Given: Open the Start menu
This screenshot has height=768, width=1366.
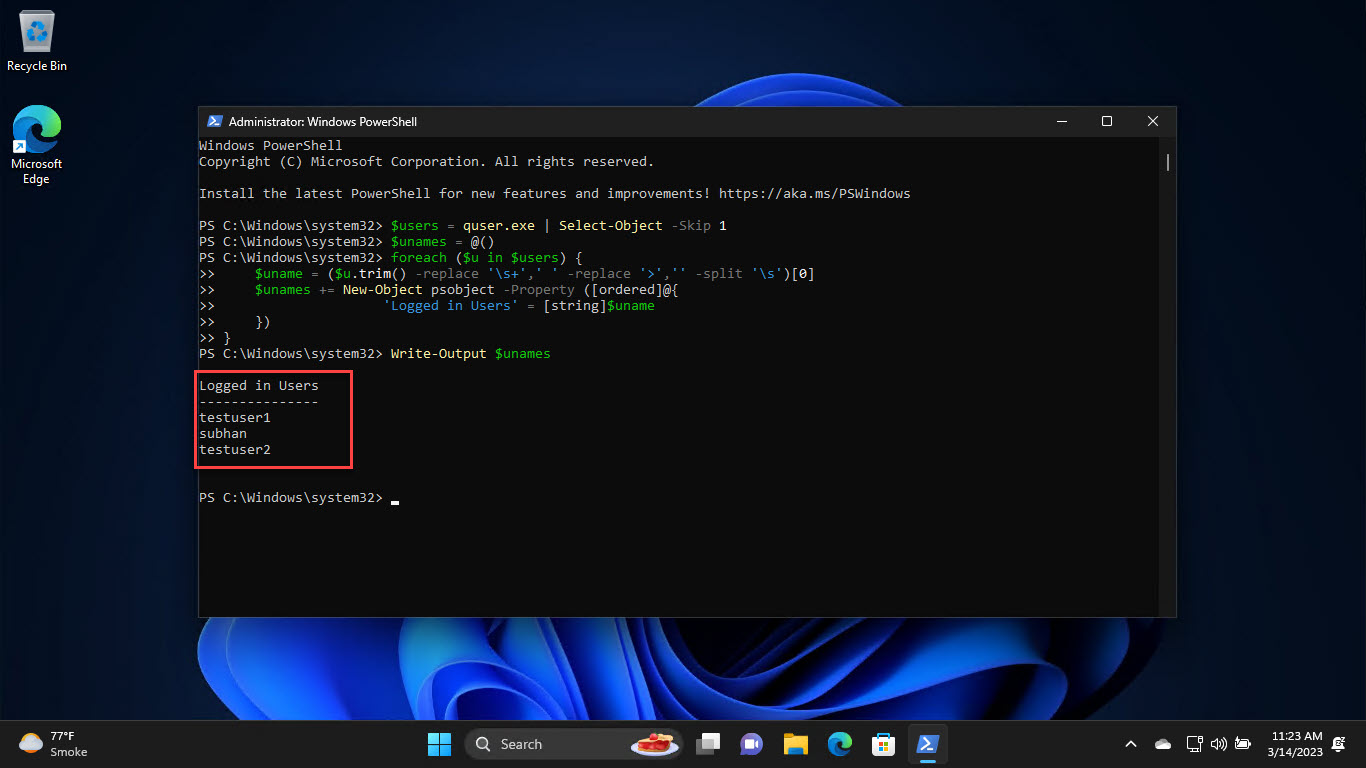Looking at the screenshot, I should 439,744.
